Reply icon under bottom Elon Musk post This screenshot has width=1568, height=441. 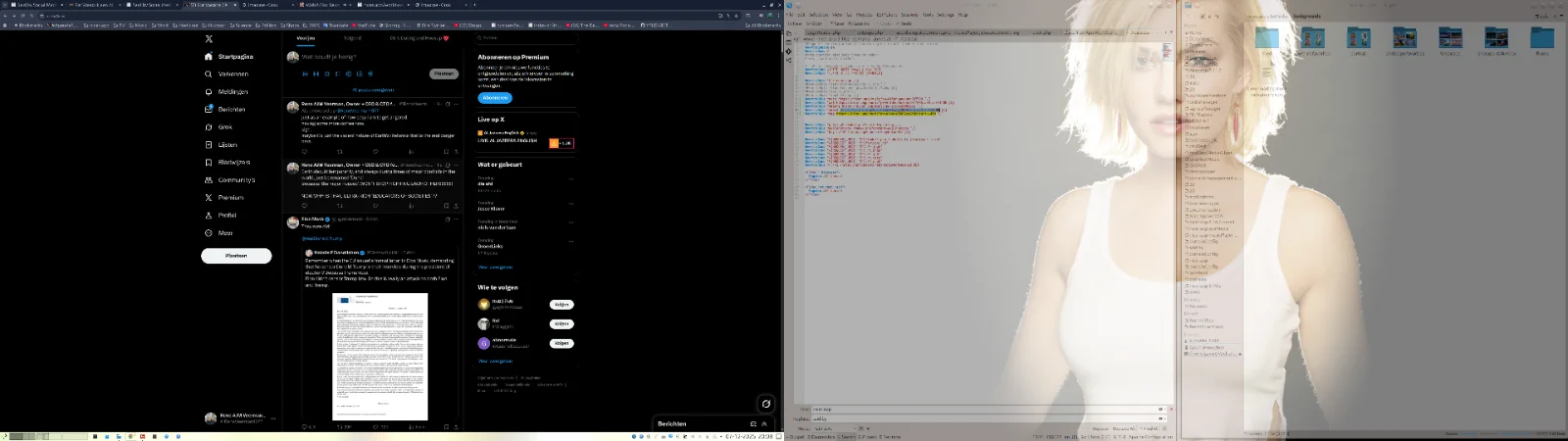[304, 427]
